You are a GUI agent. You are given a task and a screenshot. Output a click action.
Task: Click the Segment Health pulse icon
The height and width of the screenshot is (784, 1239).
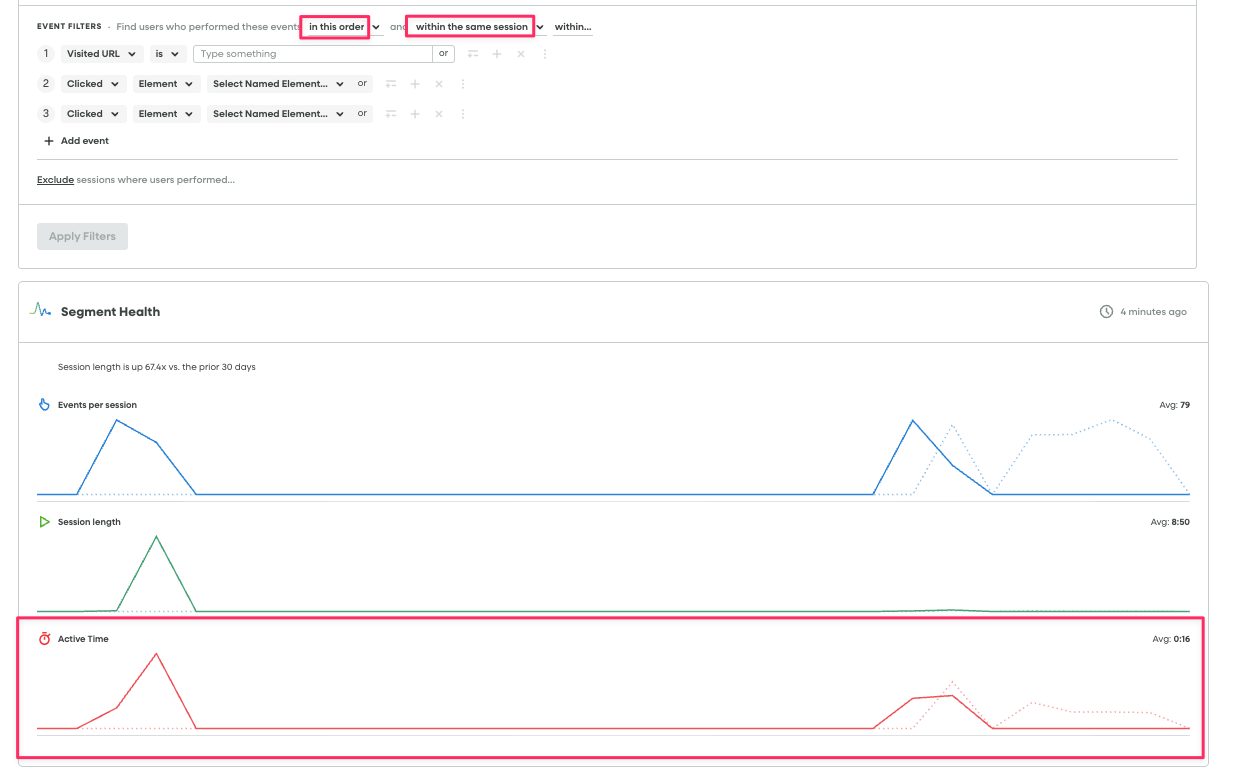point(41,311)
